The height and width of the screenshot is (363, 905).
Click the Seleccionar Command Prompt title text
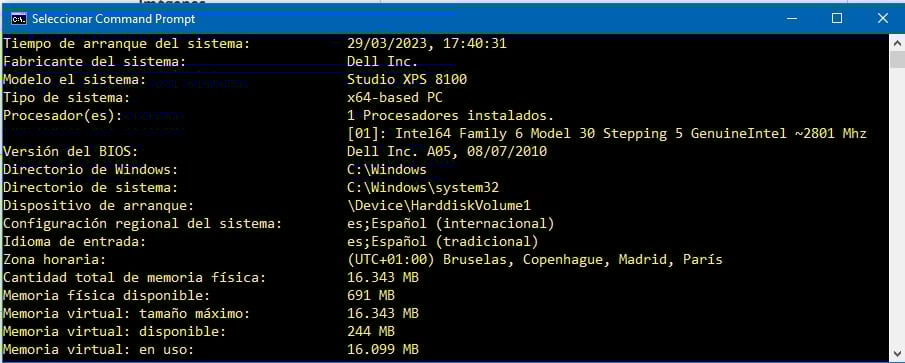point(114,19)
